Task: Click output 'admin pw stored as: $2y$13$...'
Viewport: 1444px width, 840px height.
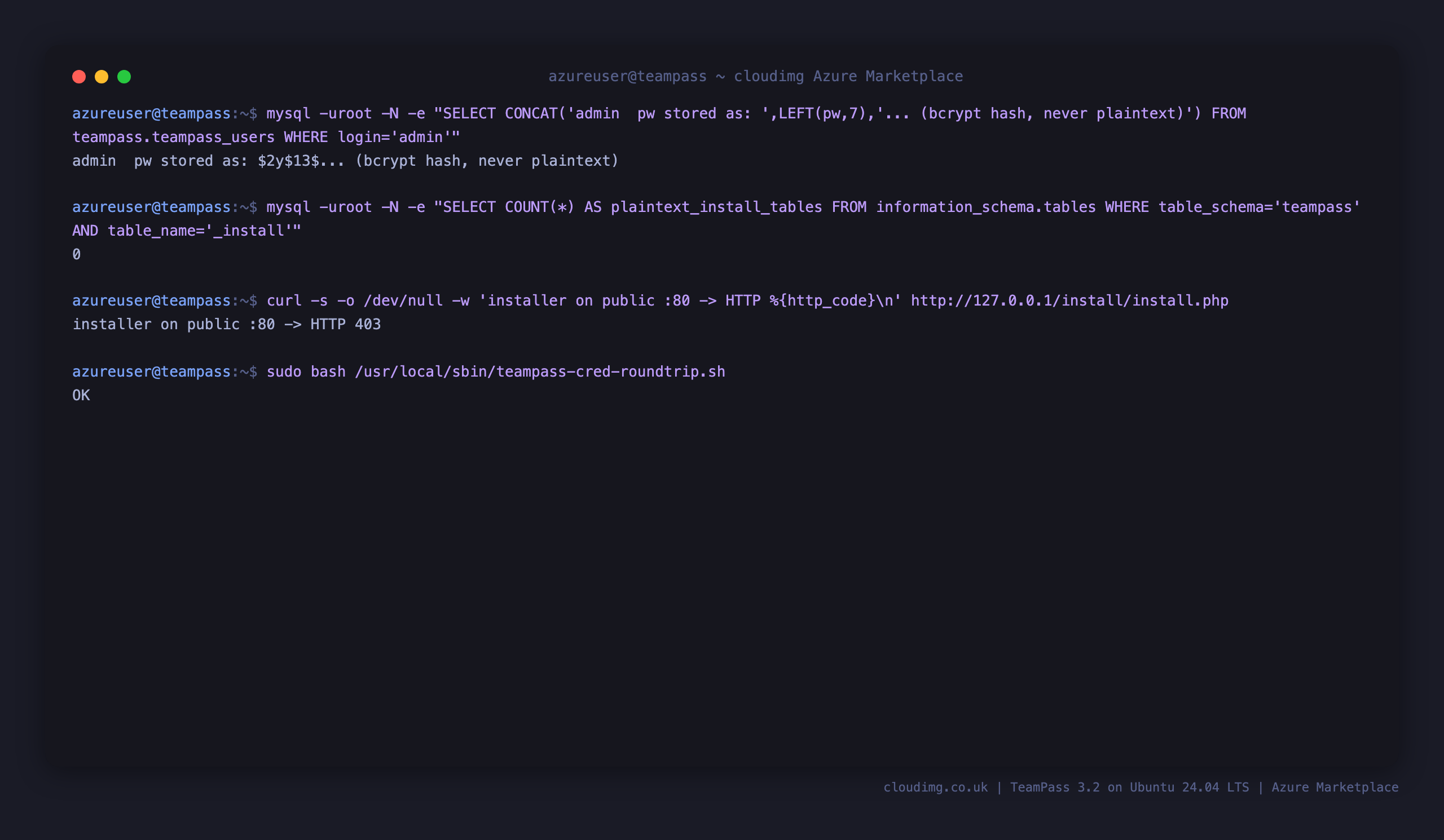Action: [346, 161]
